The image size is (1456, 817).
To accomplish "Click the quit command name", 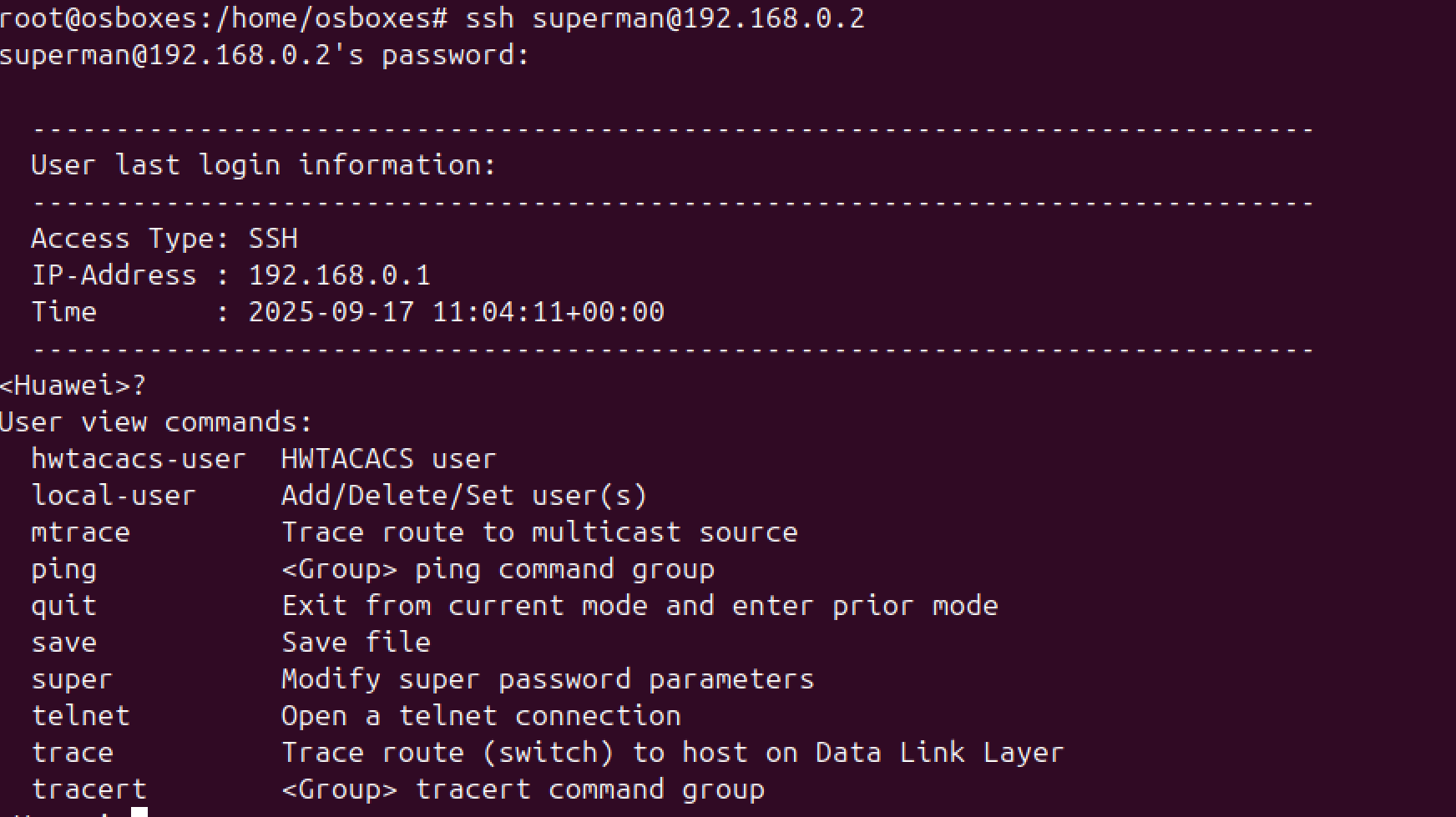I will pos(63,606).
